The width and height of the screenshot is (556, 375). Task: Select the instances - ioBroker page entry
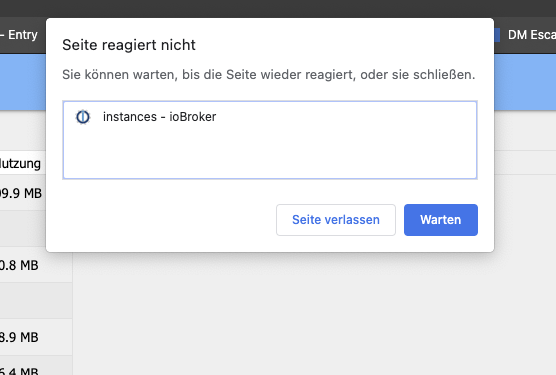point(270,117)
